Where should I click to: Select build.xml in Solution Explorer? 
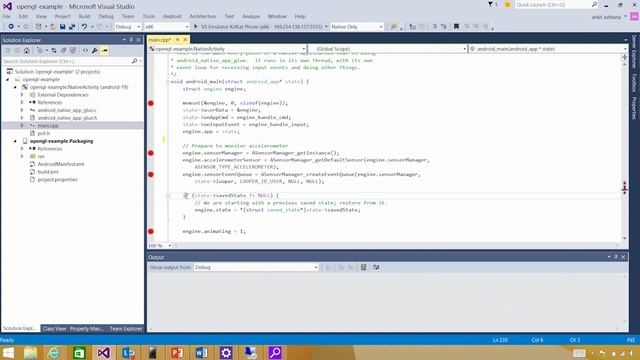(x=48, y=172)
